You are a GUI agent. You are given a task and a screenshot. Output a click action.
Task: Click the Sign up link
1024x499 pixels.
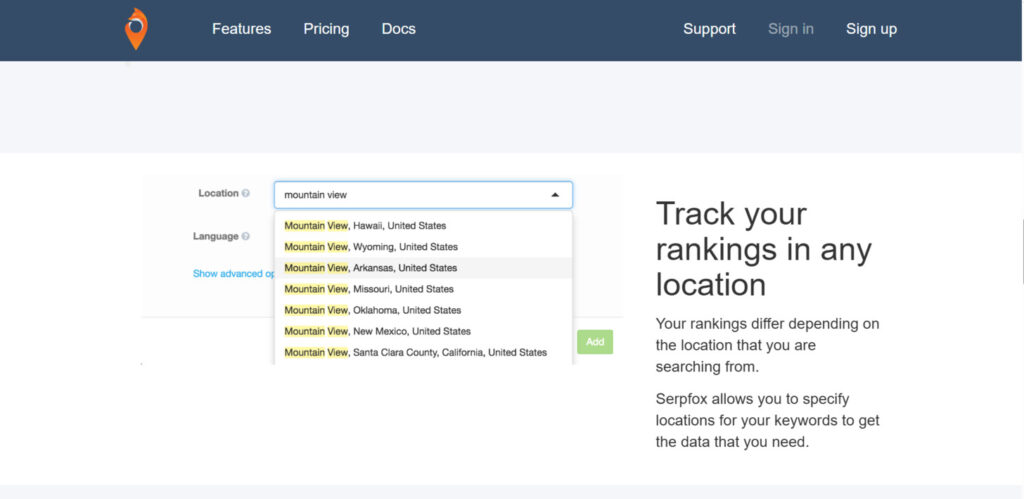(x=871, y=29)
